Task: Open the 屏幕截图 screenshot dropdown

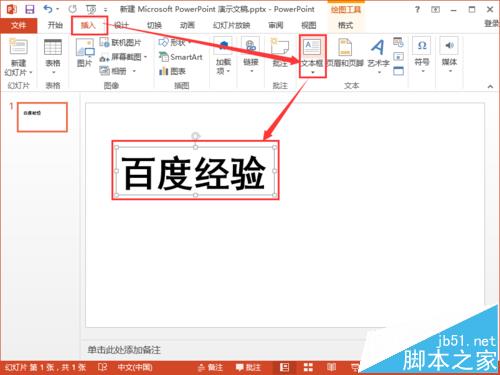Action: click(x=123, y=57)
